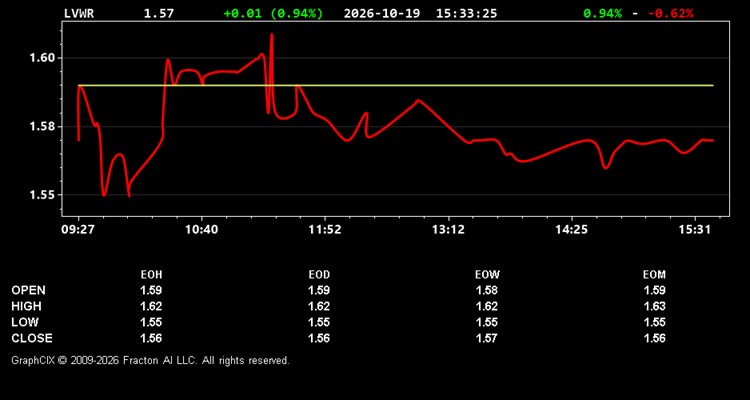The width and height of the screenshot is (750, 400).
Task: Click the EOW HIGH value 1.62
Action: pyautogui.click(x=487, y=306)
